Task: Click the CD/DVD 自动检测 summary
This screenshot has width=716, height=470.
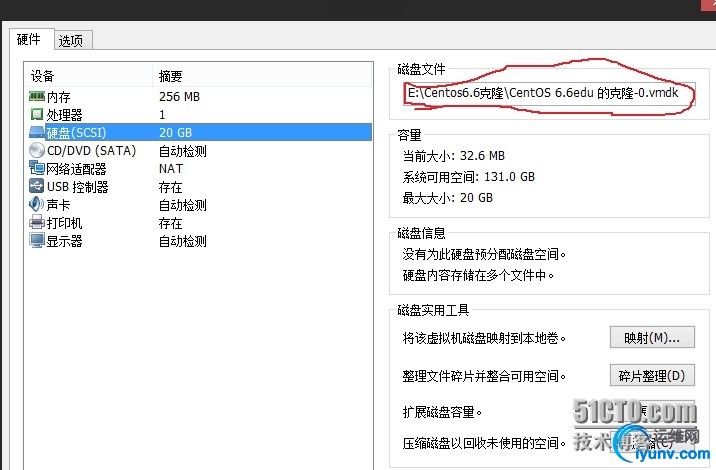Action: coord(183,151)
